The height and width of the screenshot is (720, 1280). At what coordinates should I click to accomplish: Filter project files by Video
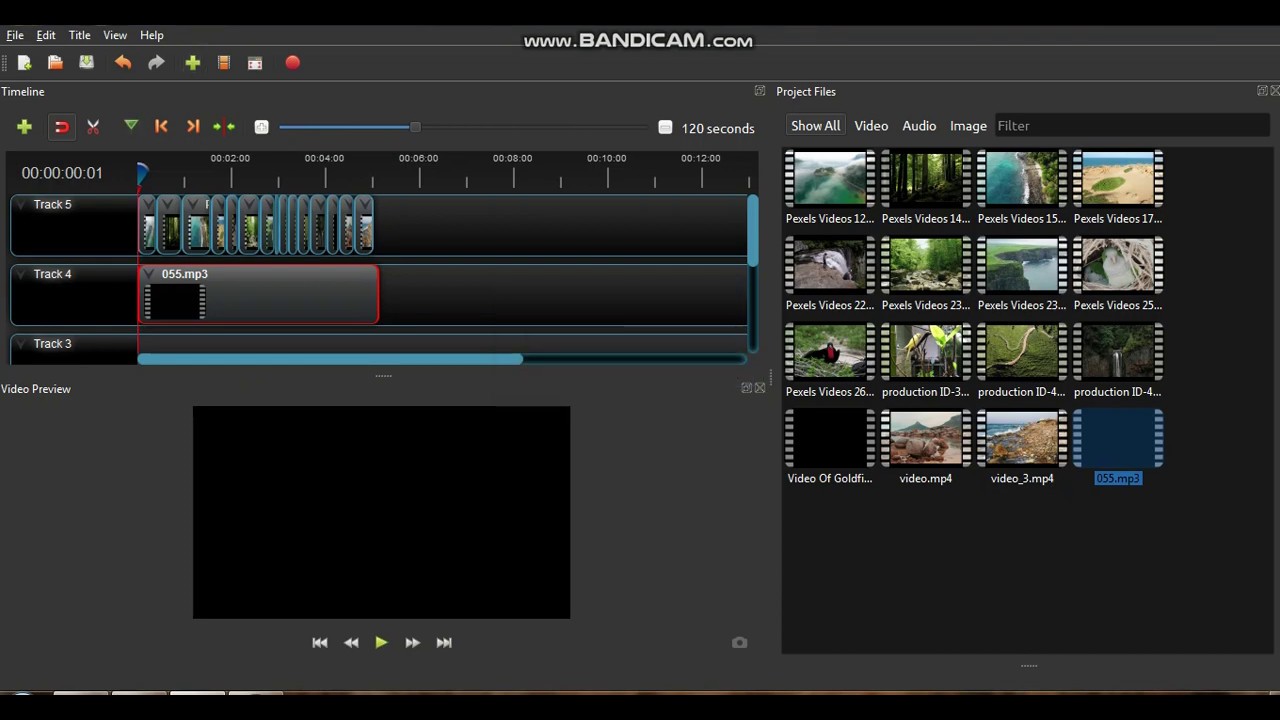pyautogui.click(x=871, y=126)
